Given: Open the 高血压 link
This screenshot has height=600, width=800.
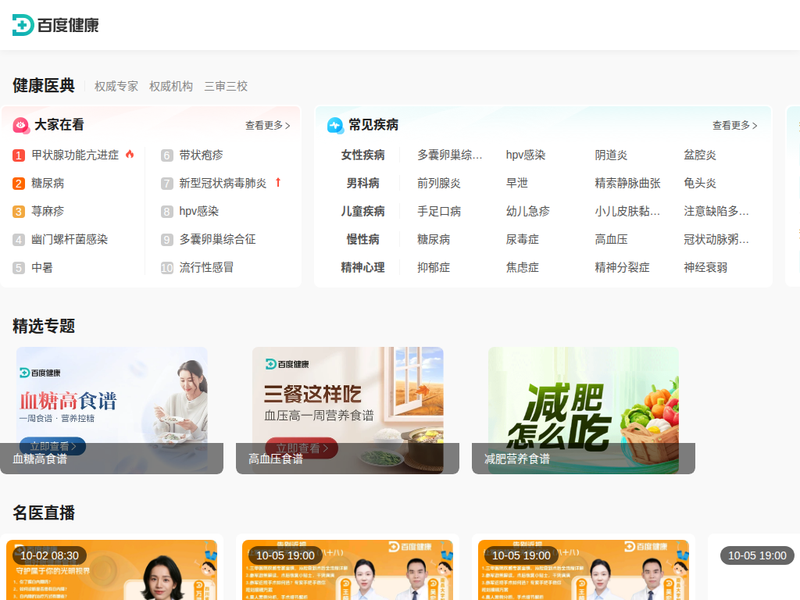Looking at the screenshot, I should click(x=611, y=239).
